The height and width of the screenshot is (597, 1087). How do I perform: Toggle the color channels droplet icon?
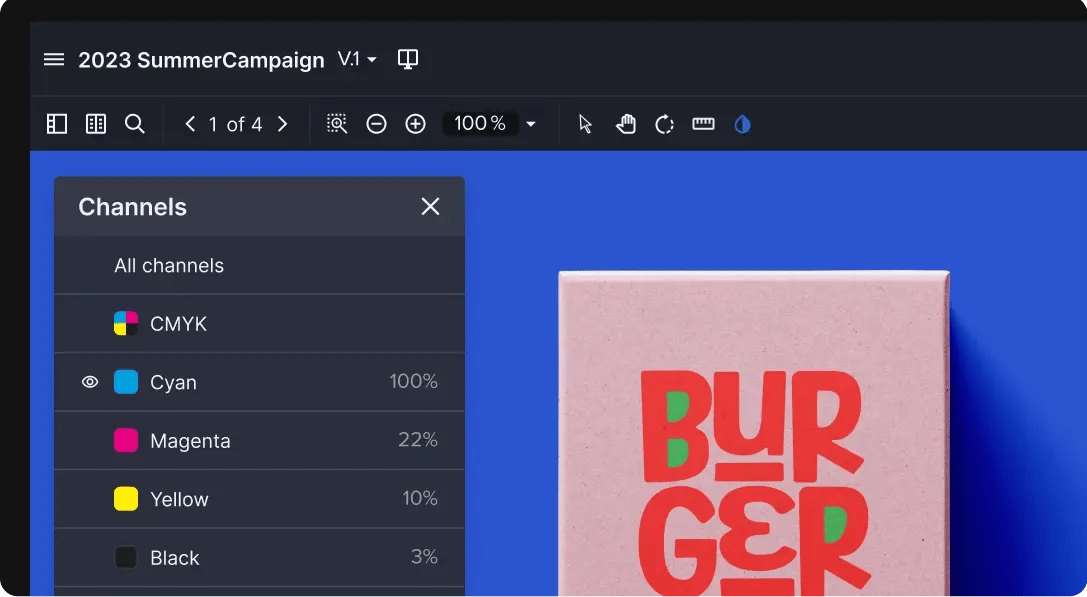coord(742,124)
